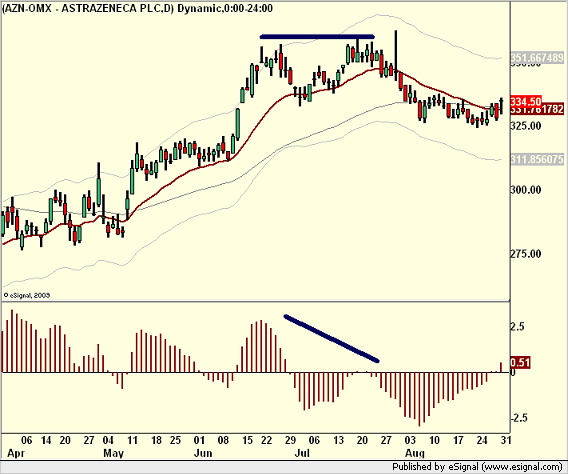Viewport: 568px width, 474px height.
Task: Click the date label 03 above Aug
Action: pyautogui.click(x=410, y=440)
